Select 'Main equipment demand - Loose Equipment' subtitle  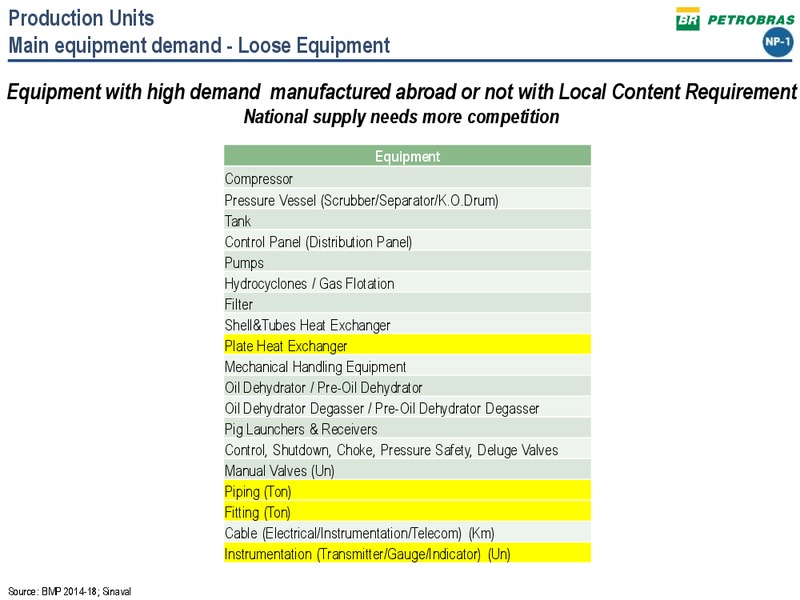(199, 45)
